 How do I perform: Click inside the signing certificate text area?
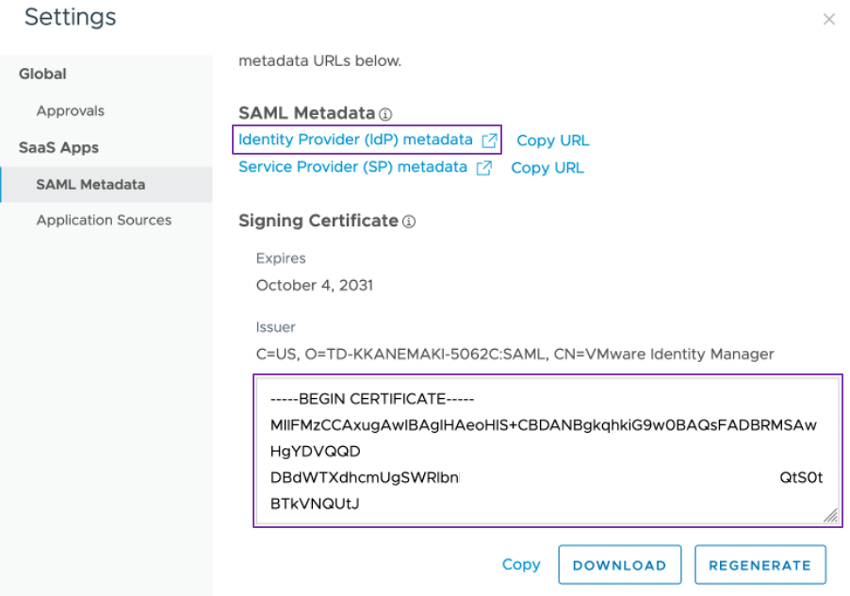point(545,450)
